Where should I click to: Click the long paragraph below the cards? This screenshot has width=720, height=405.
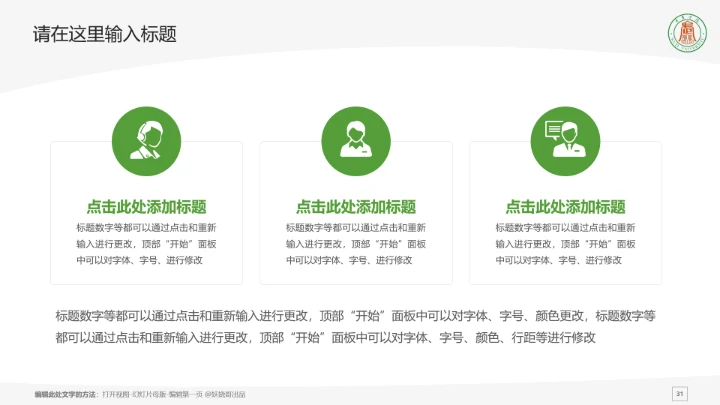pyautogui.click(x=355, y=326)
